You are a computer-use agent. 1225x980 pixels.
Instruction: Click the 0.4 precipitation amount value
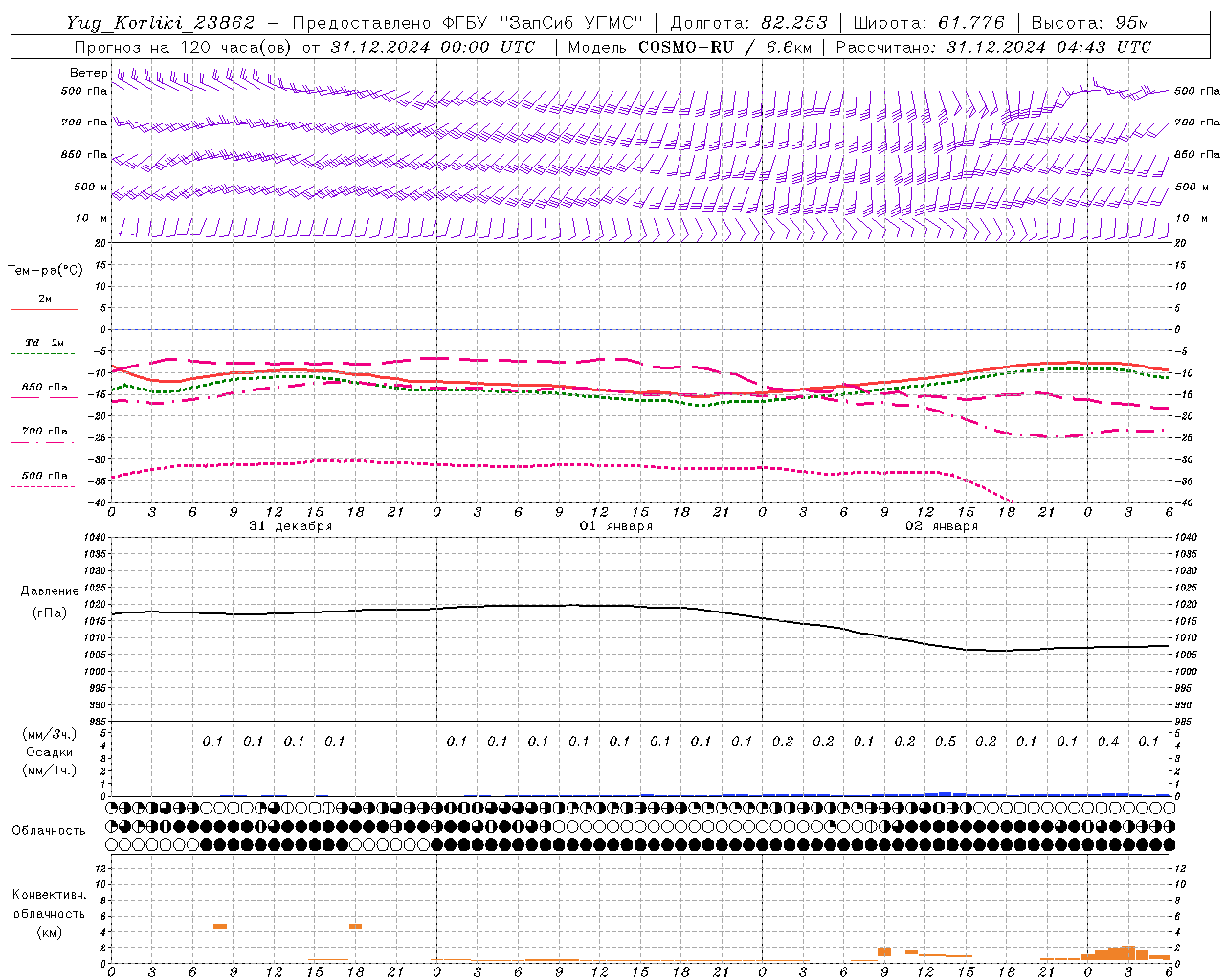pos(1108,742)
